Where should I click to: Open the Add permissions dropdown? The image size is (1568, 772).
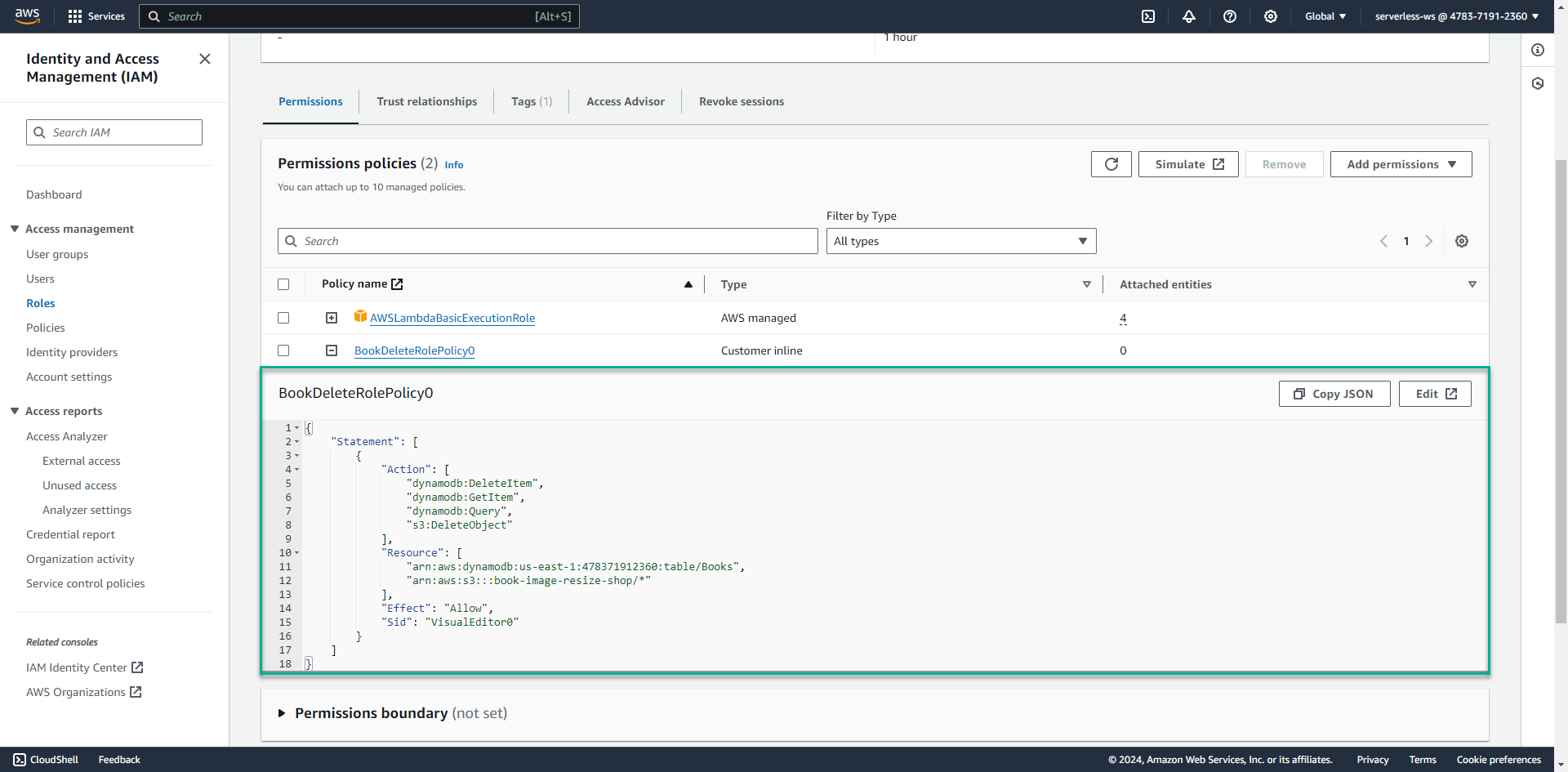pos(1401,164)
